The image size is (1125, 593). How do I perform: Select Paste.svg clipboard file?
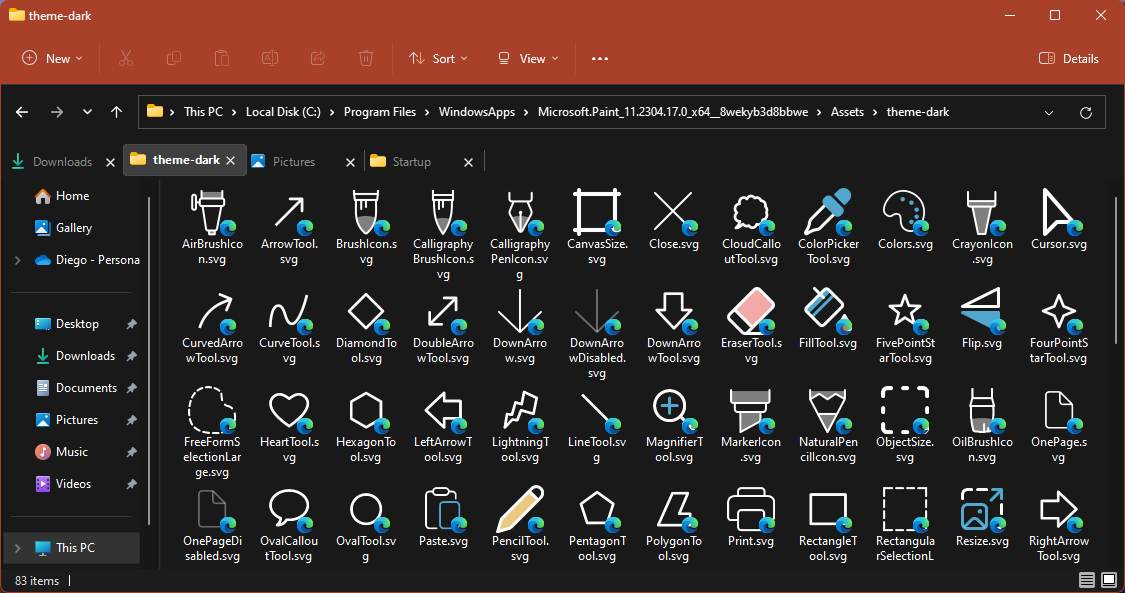pyautogui.click(x=443, y=517)
